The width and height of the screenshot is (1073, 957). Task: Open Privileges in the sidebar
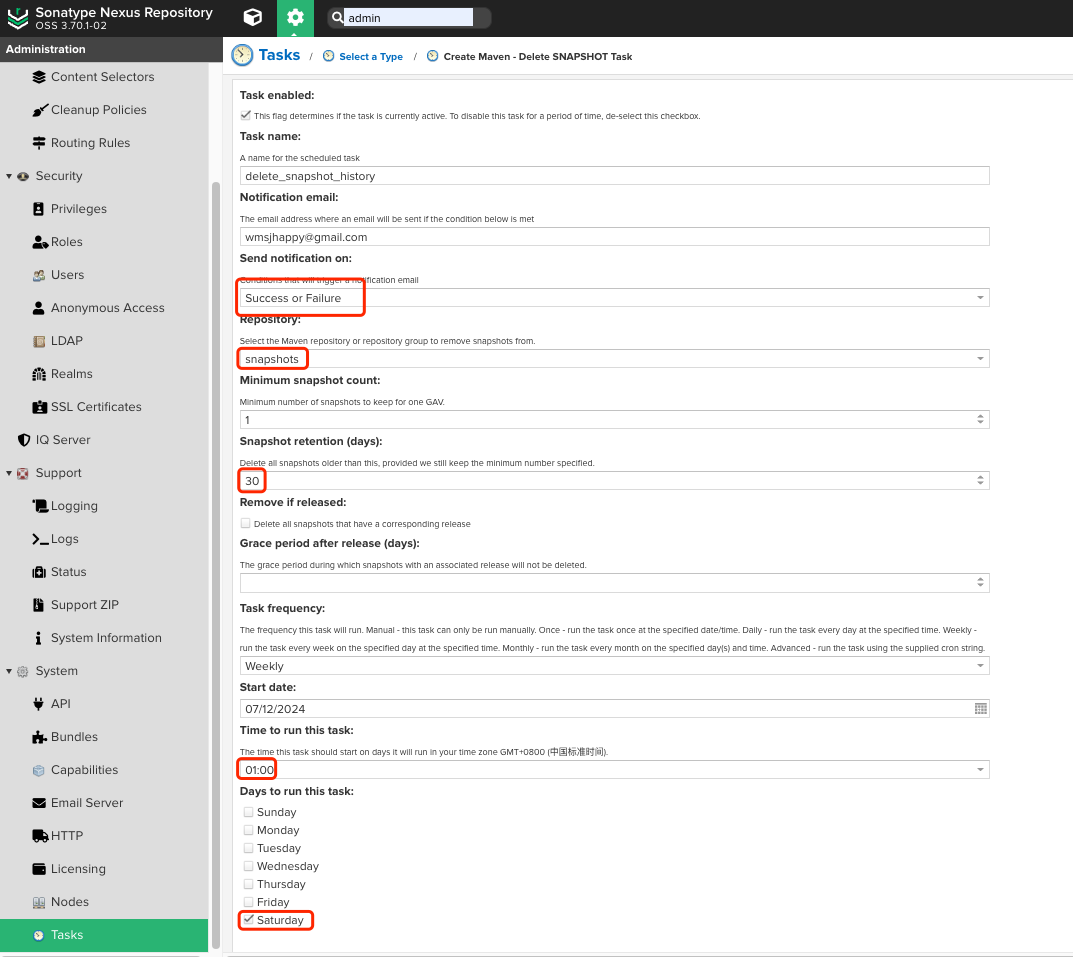[78, 209]
